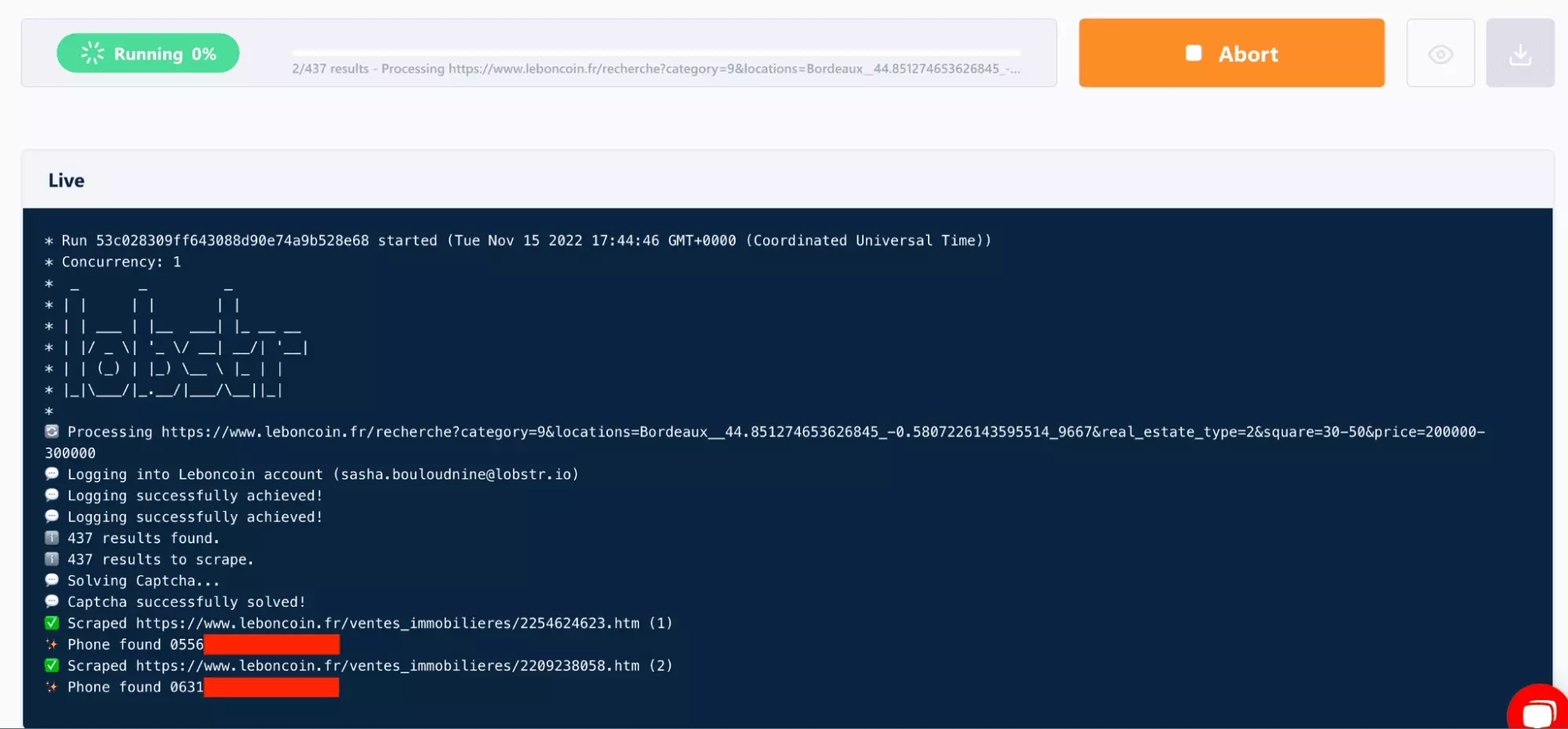Click the run progress bar
This screenshot has width=1568, height=729.
pos(656,53)
